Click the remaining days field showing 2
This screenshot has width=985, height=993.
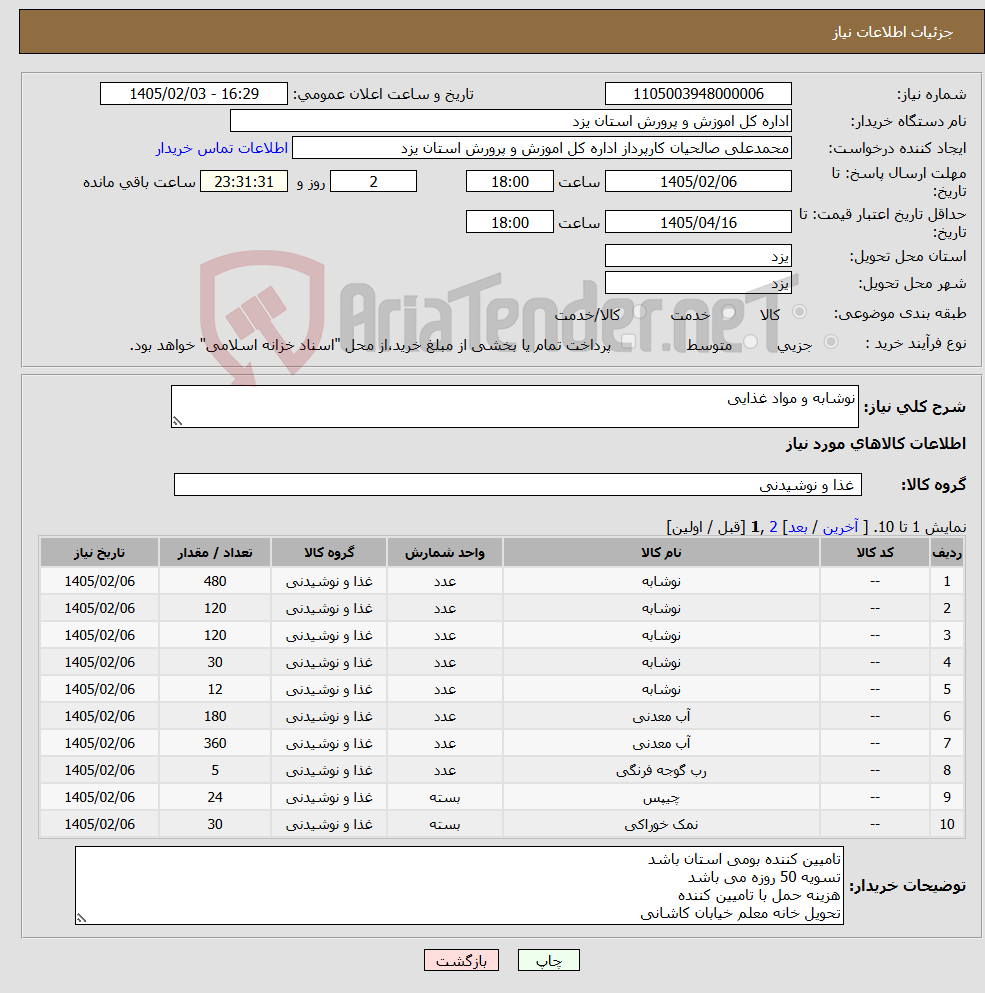click(x=374, y=182)
